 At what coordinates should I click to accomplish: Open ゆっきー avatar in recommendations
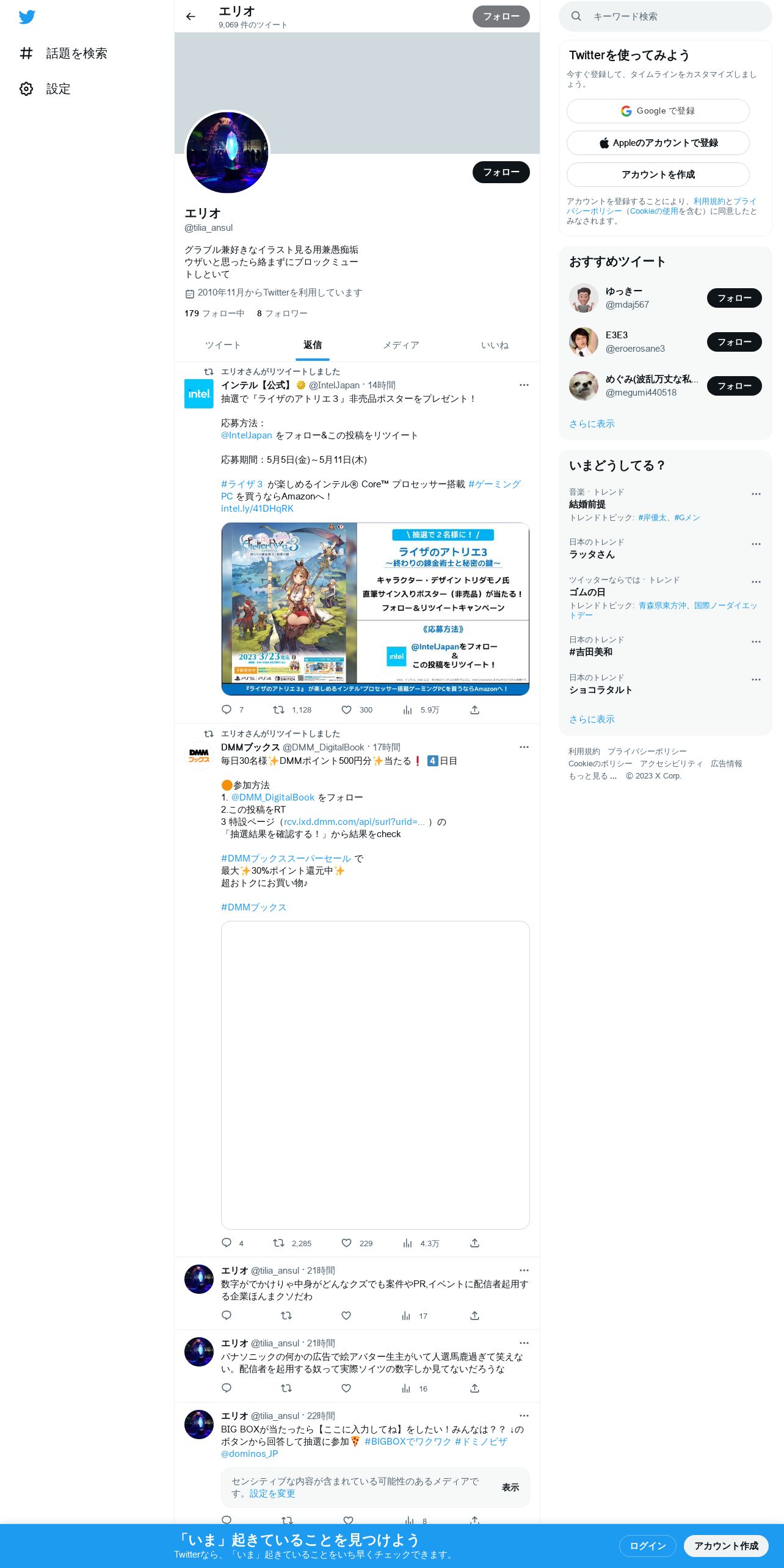[x=584, y=298]
